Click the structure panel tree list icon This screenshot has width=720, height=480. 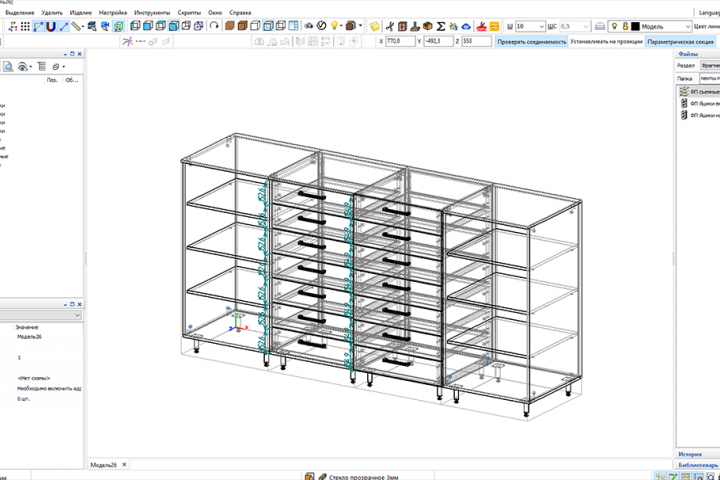(42, 67)
